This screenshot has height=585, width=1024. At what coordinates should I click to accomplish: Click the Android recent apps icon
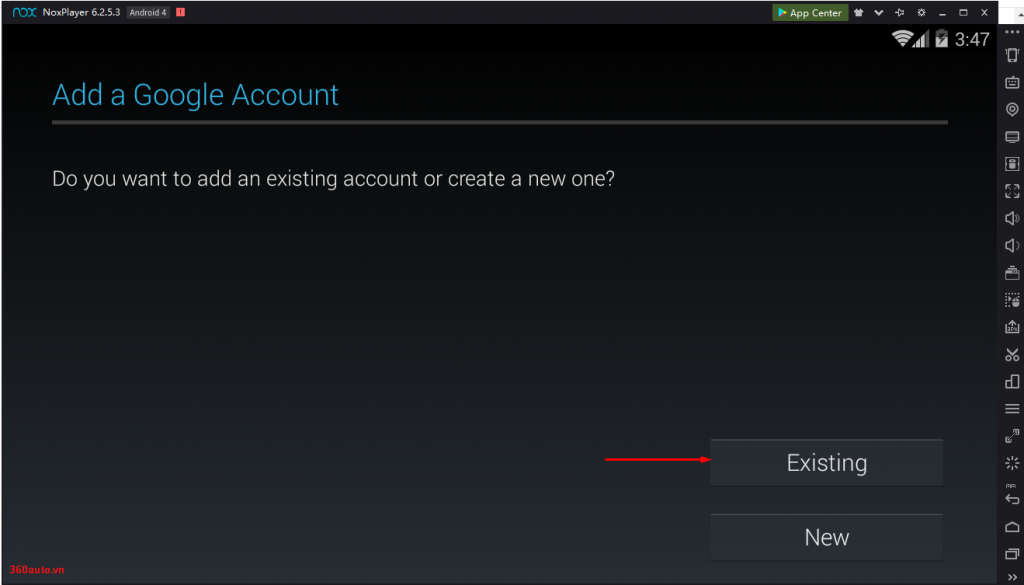pyautogui.click(x=1012, y=554)
